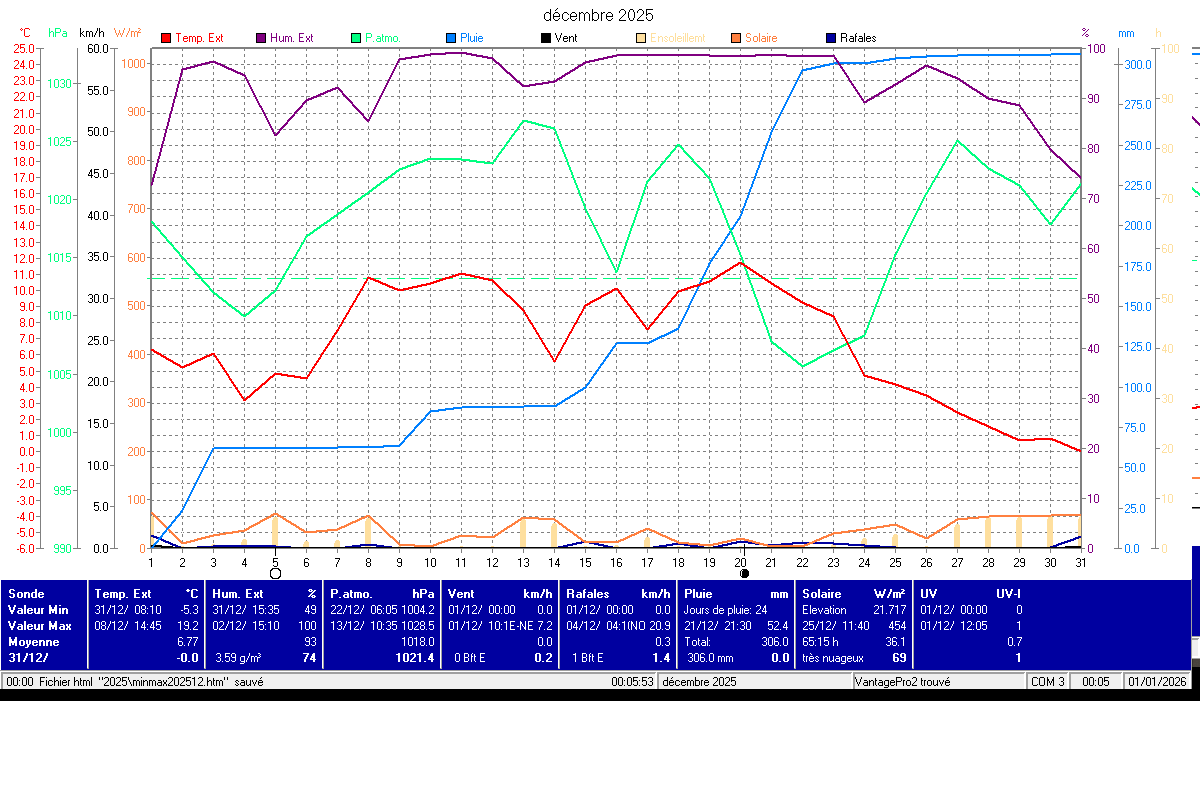The height and width of the screenshot is (787, 1200).
Task: Click the 'décembre 2025' chart title
Action: pos(598,15)
